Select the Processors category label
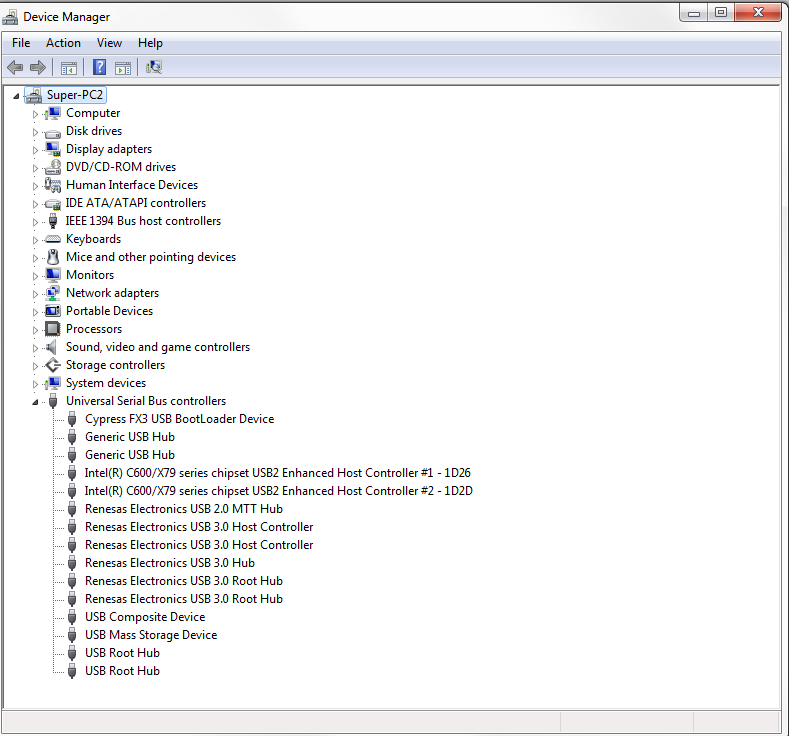789x736 pixels. tap(94, 329)
